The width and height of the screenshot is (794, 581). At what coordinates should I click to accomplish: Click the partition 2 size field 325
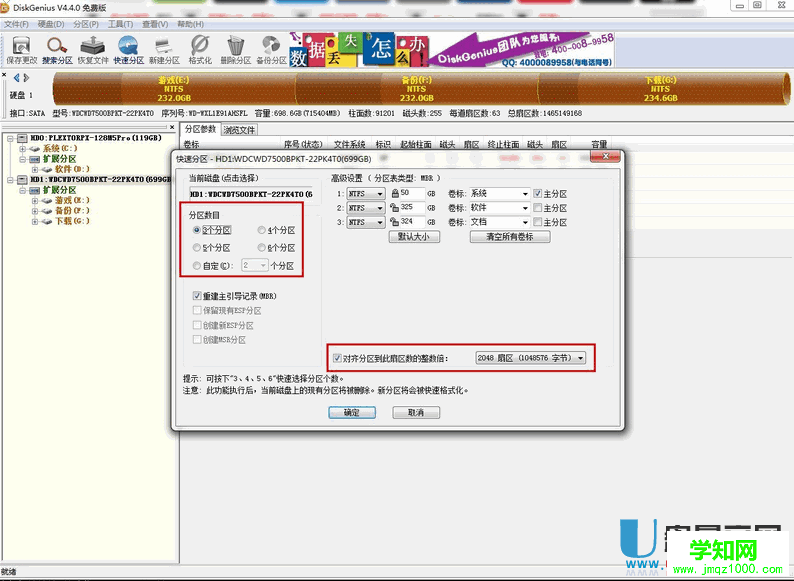coord(412,207)
